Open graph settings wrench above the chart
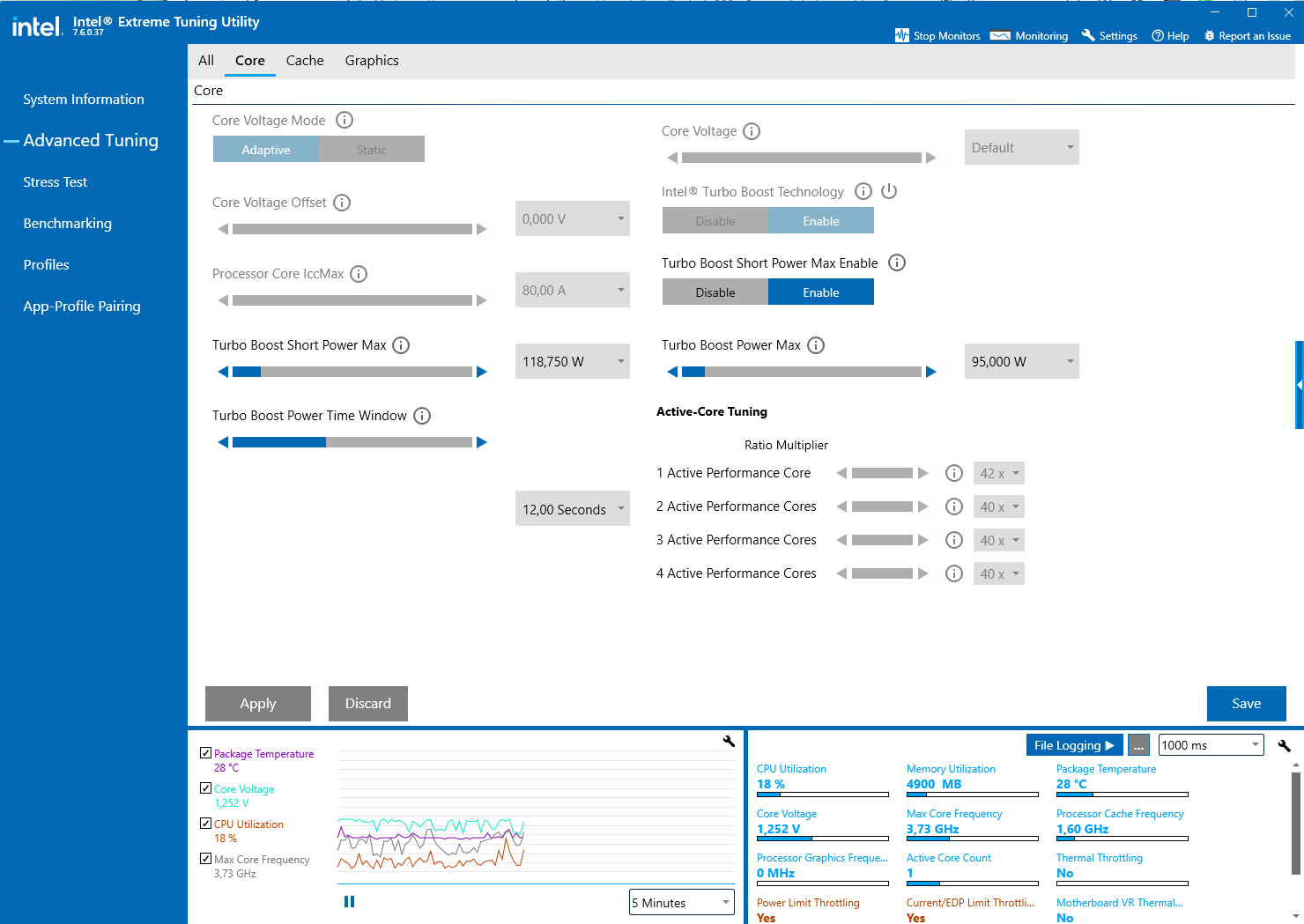Viewport: 1304px width, 924px height. click(729, 742)
